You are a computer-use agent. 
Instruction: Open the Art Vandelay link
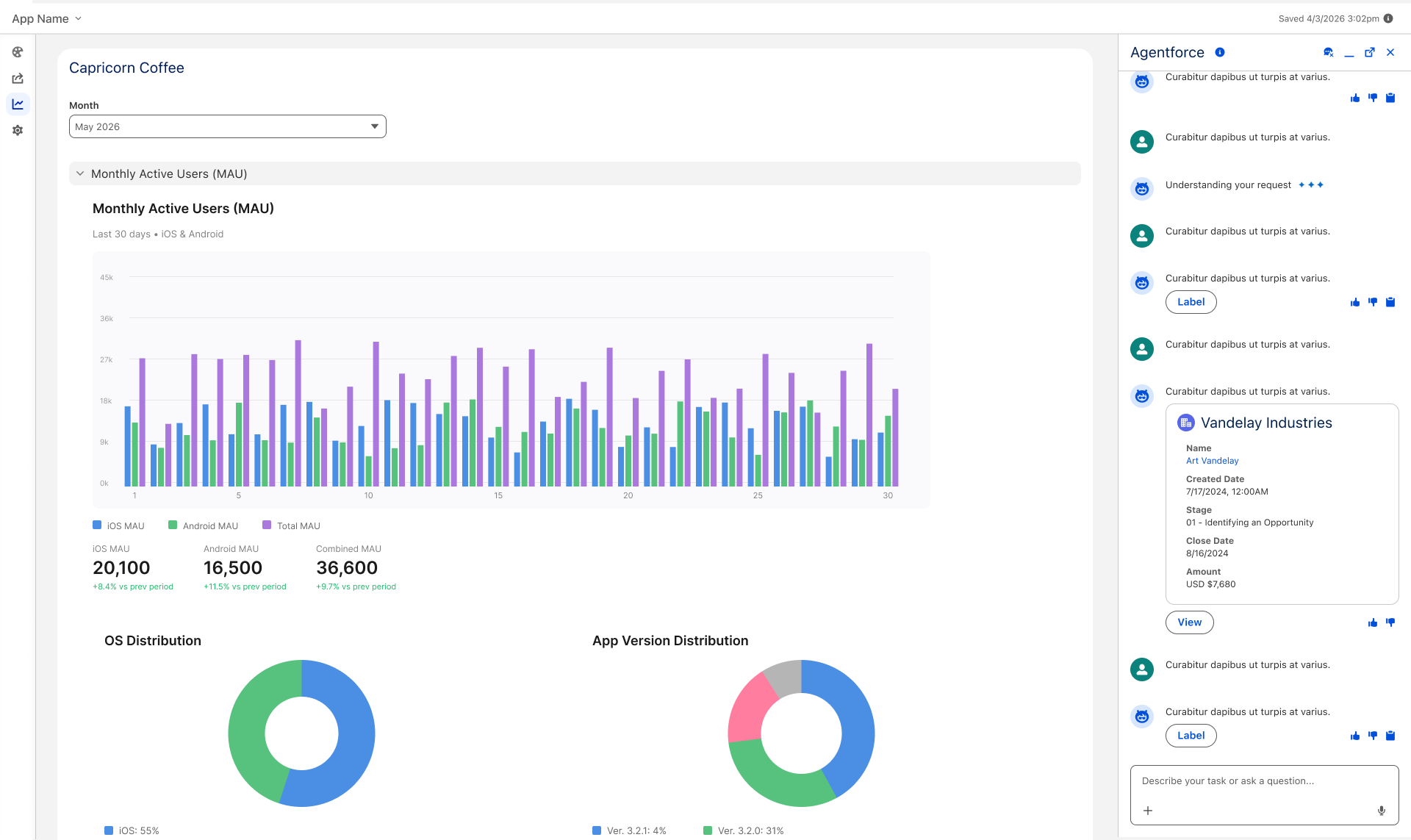(1212, 461)
